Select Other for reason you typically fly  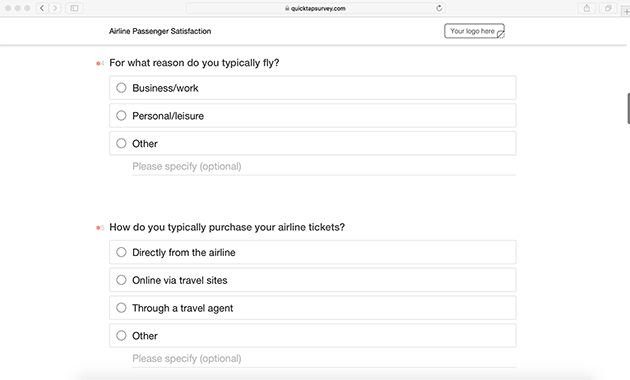(x=313, y=143)
